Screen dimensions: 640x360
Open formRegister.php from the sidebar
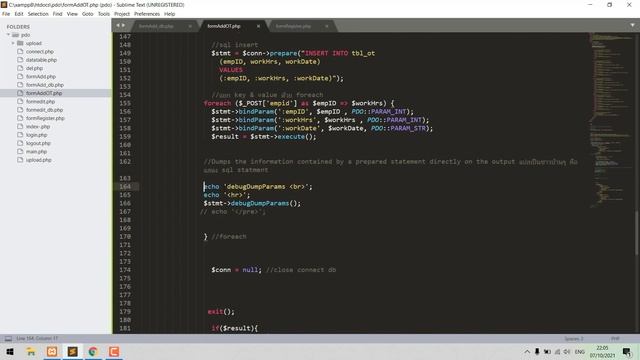click(45, 118)
